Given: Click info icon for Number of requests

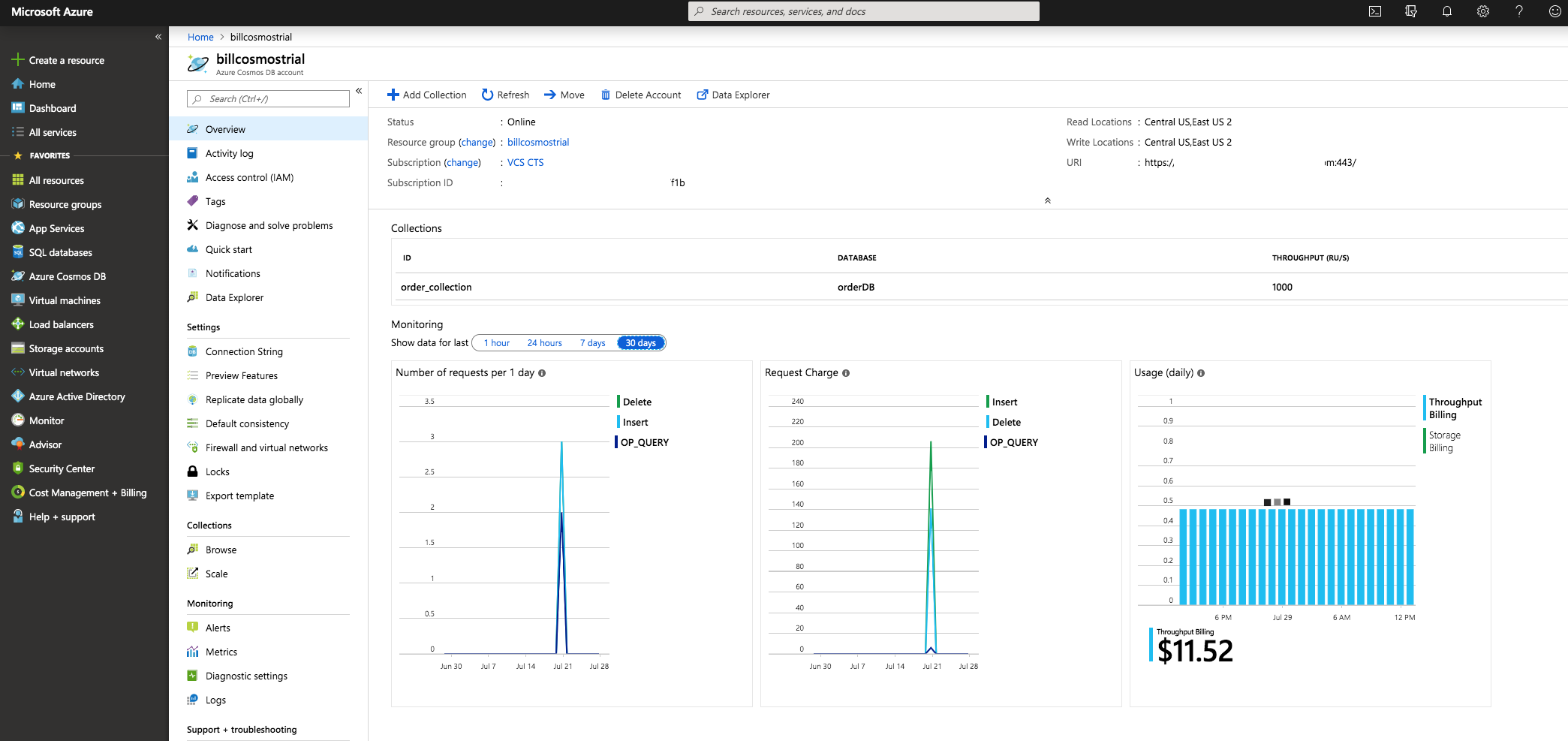Looking at the screenshot, I should coord(542,373).
